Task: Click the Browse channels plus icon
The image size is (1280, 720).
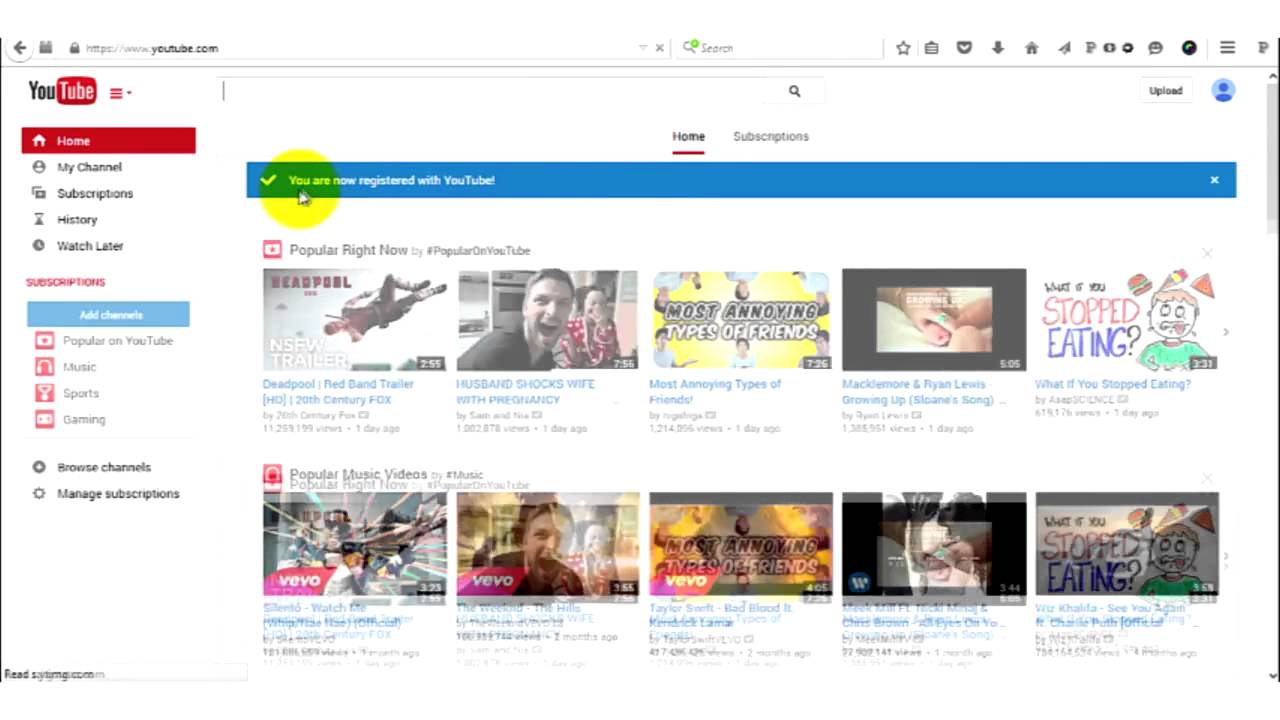Action: pos(39,467)
